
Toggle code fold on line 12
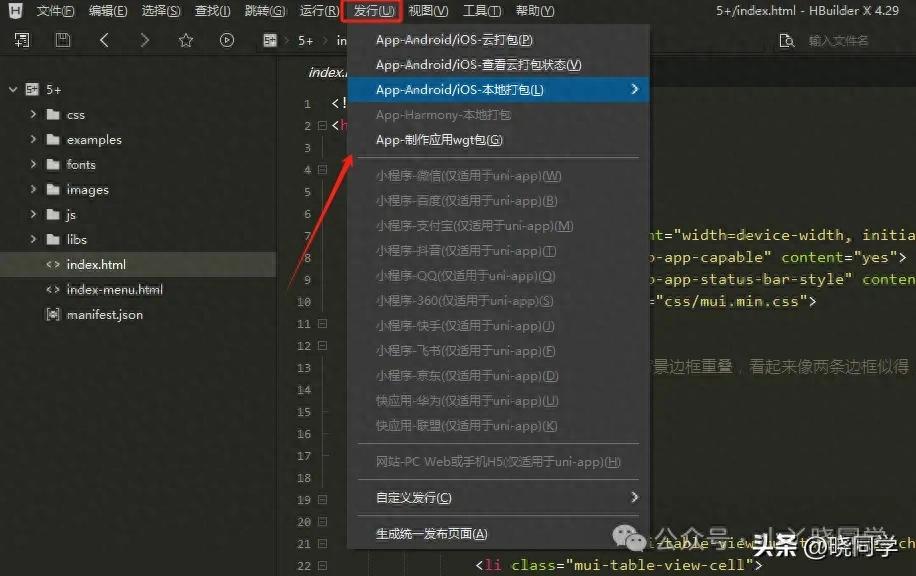[x=322, y=346]
